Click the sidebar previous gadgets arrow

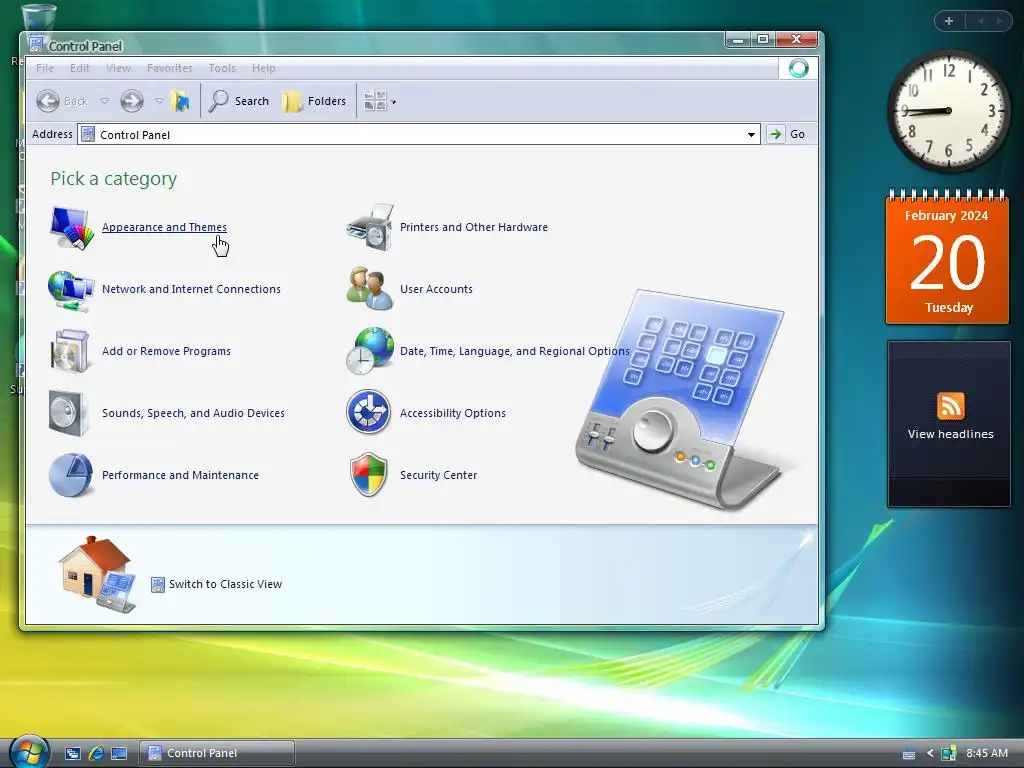coord(980,21)
